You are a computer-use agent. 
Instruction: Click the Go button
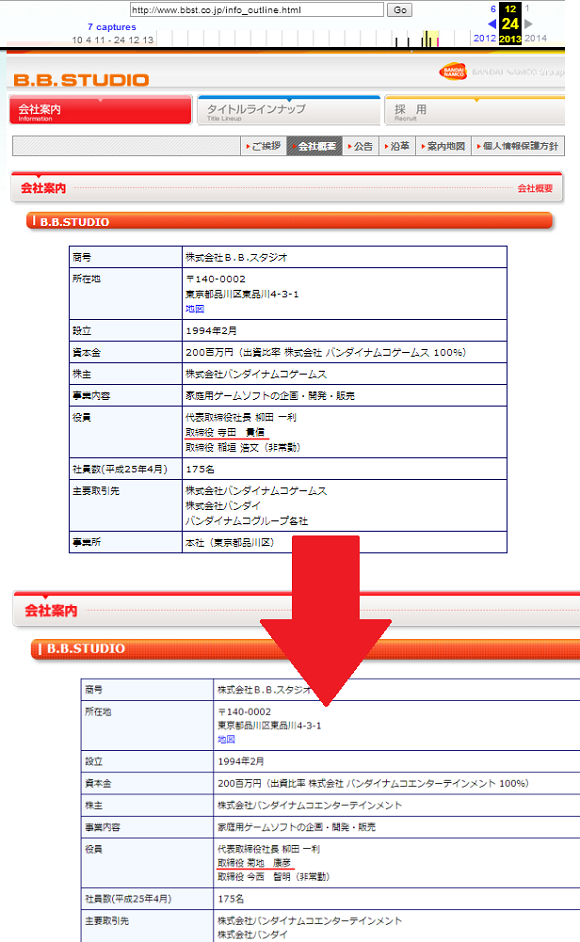pos(400,10)
